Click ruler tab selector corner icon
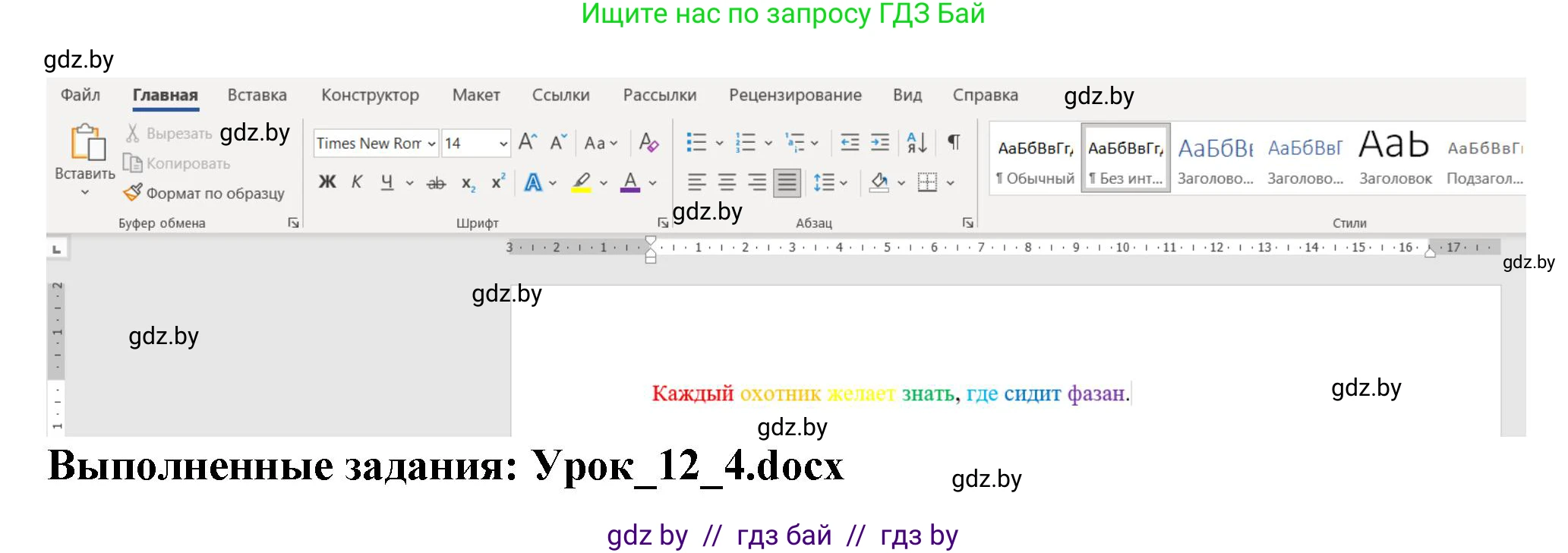 pyautogui.click(x=57, y=248)
